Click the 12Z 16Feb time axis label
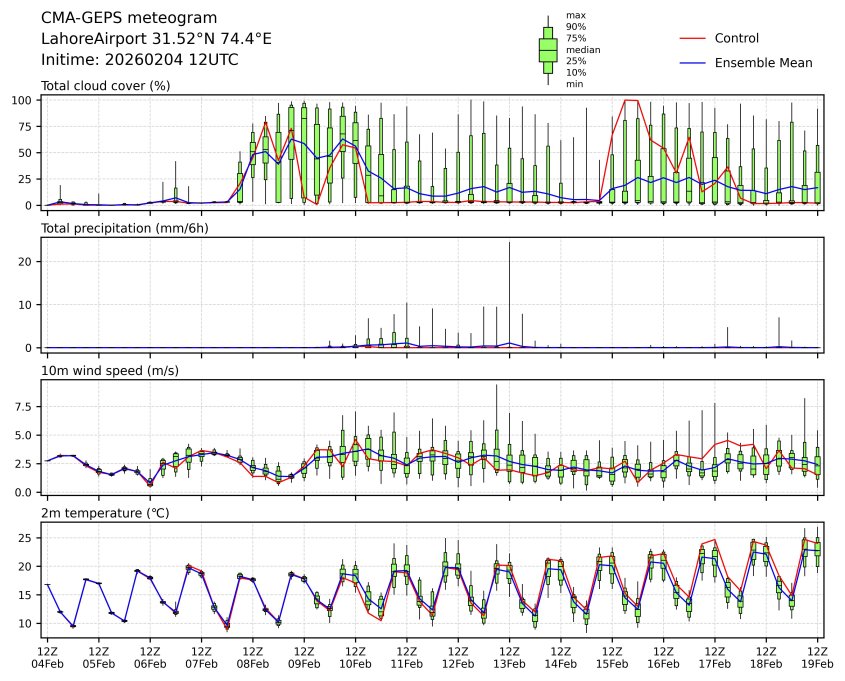Screen dimensions: 845x681 tap(664, 657)
